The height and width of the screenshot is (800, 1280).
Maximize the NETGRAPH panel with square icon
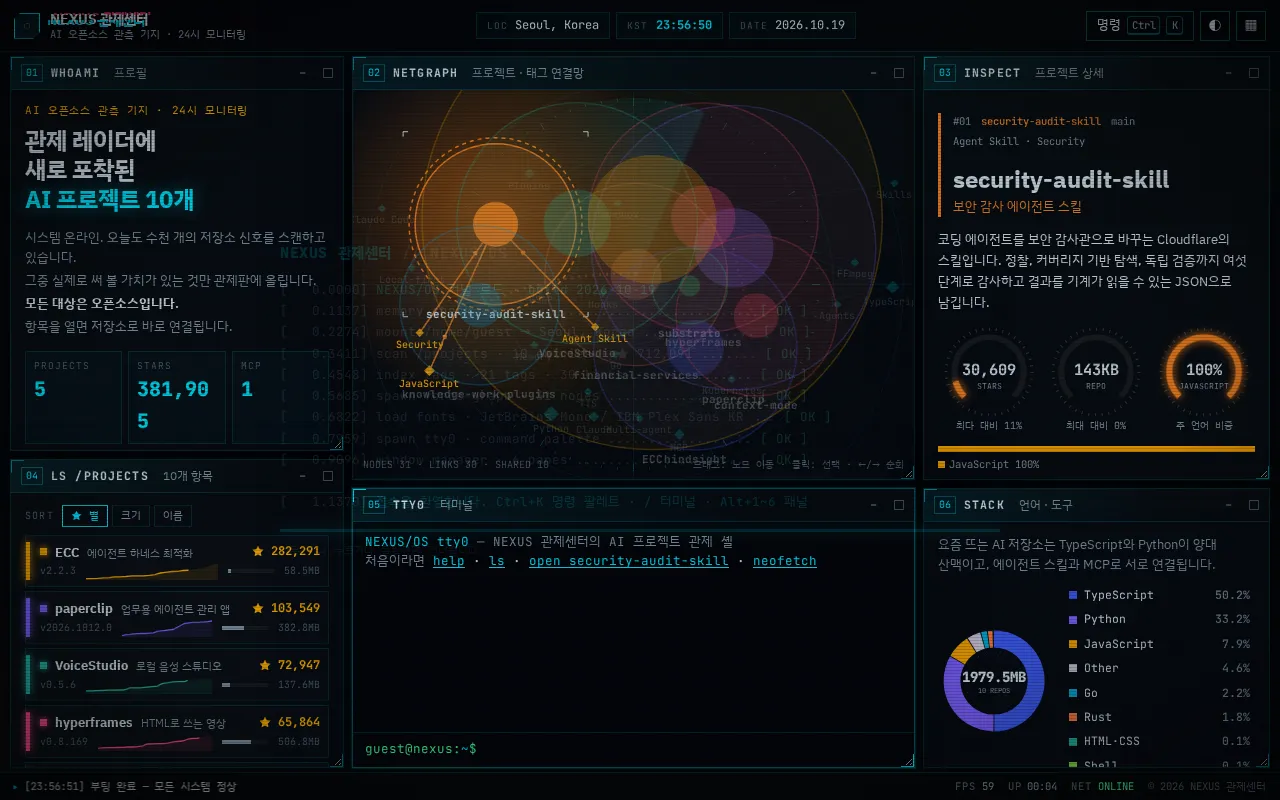pos(899,73)
